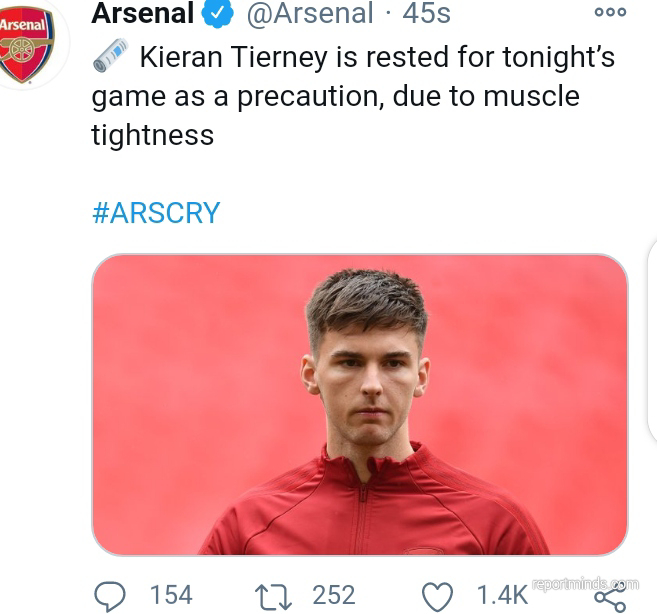Click the 1.4K likes count
This screenshot has width=657, height=614.
(x=501, y=595)
